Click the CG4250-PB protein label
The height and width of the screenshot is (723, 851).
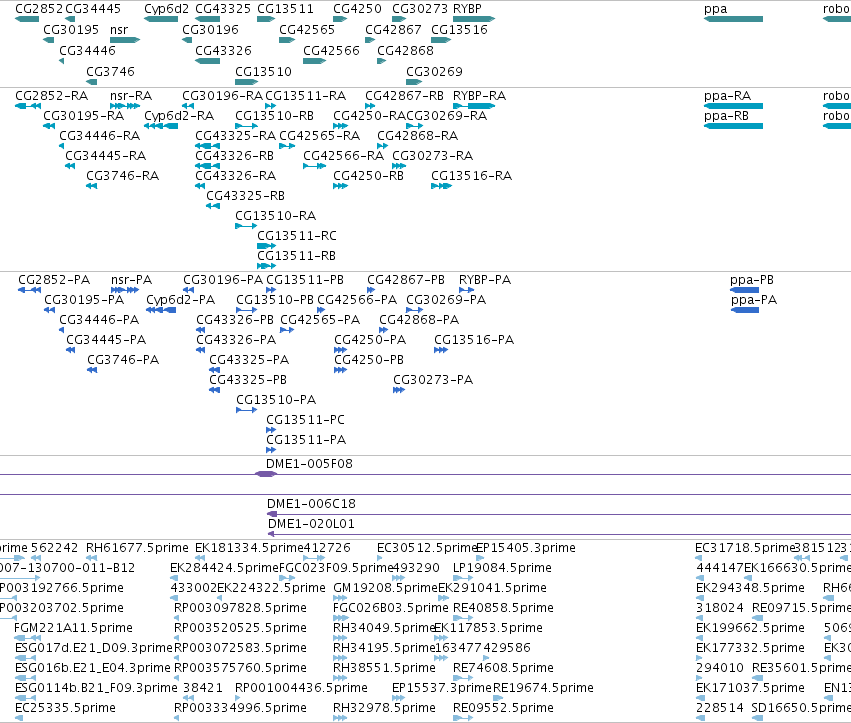369,360
